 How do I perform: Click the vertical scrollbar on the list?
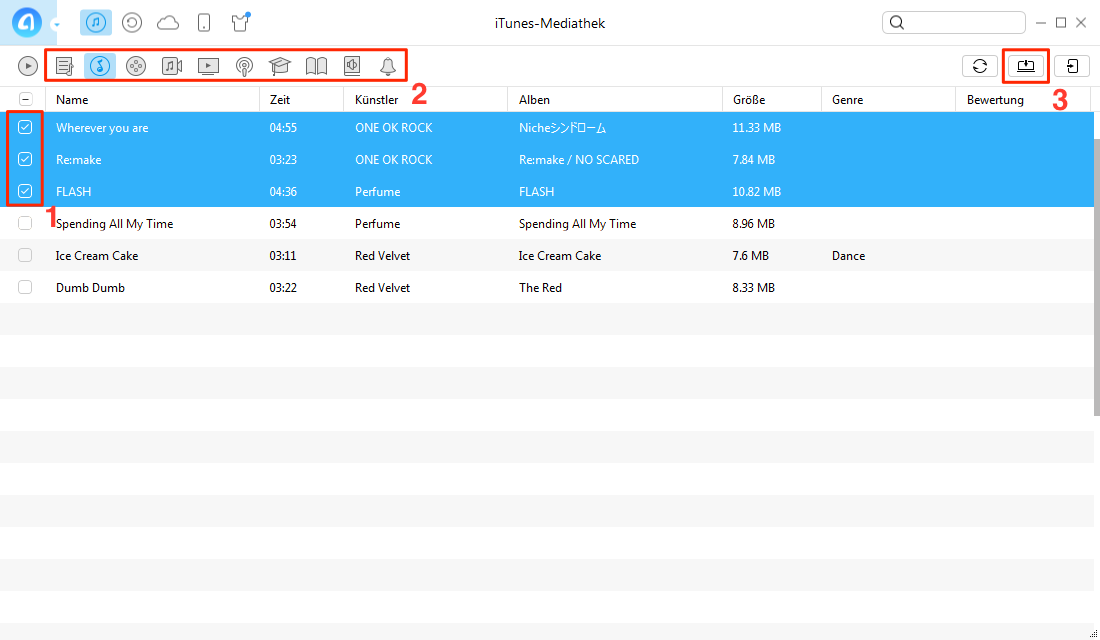click(x=1096, y=277)
